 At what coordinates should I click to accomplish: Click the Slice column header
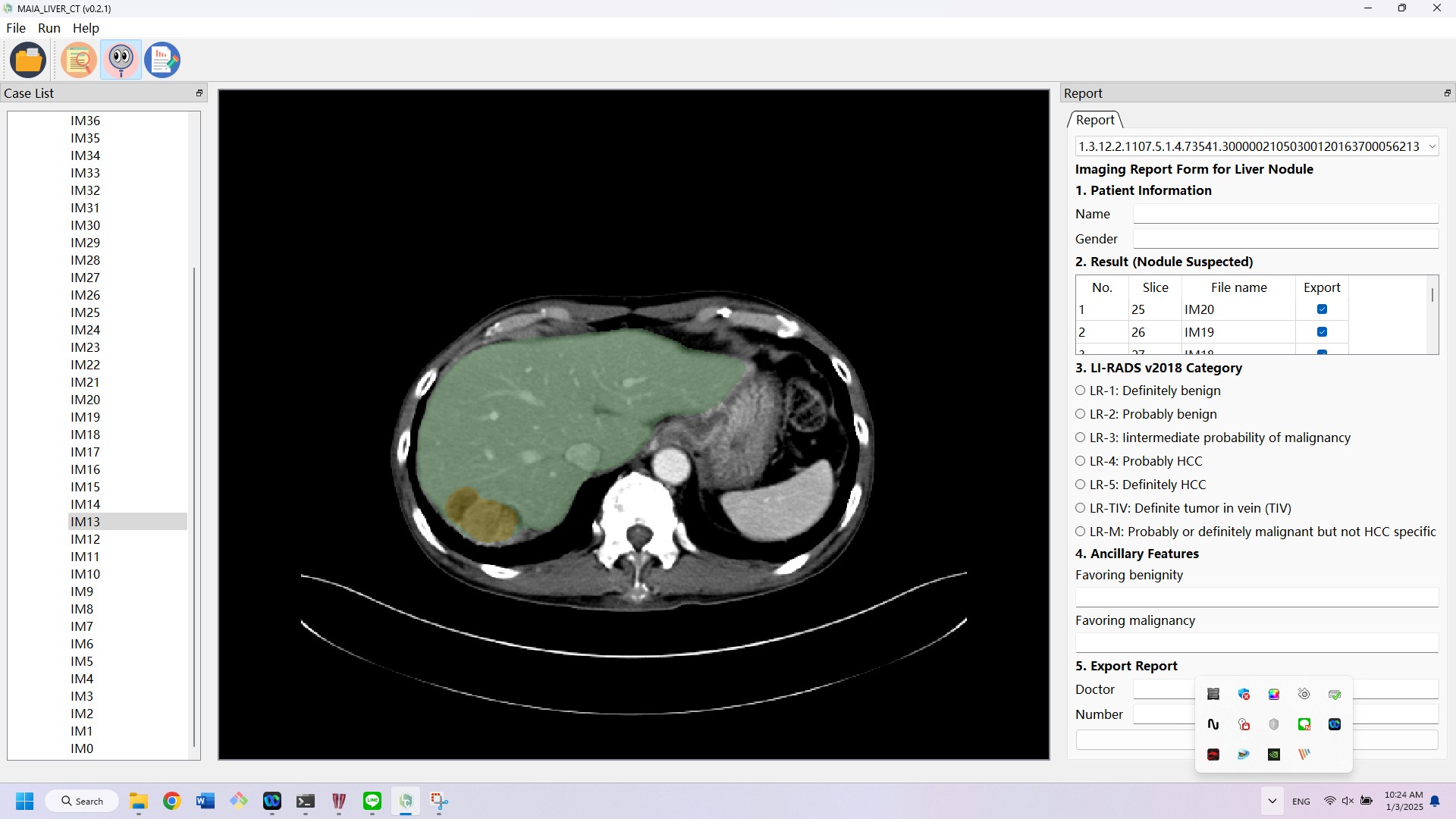pos(1155,287)
